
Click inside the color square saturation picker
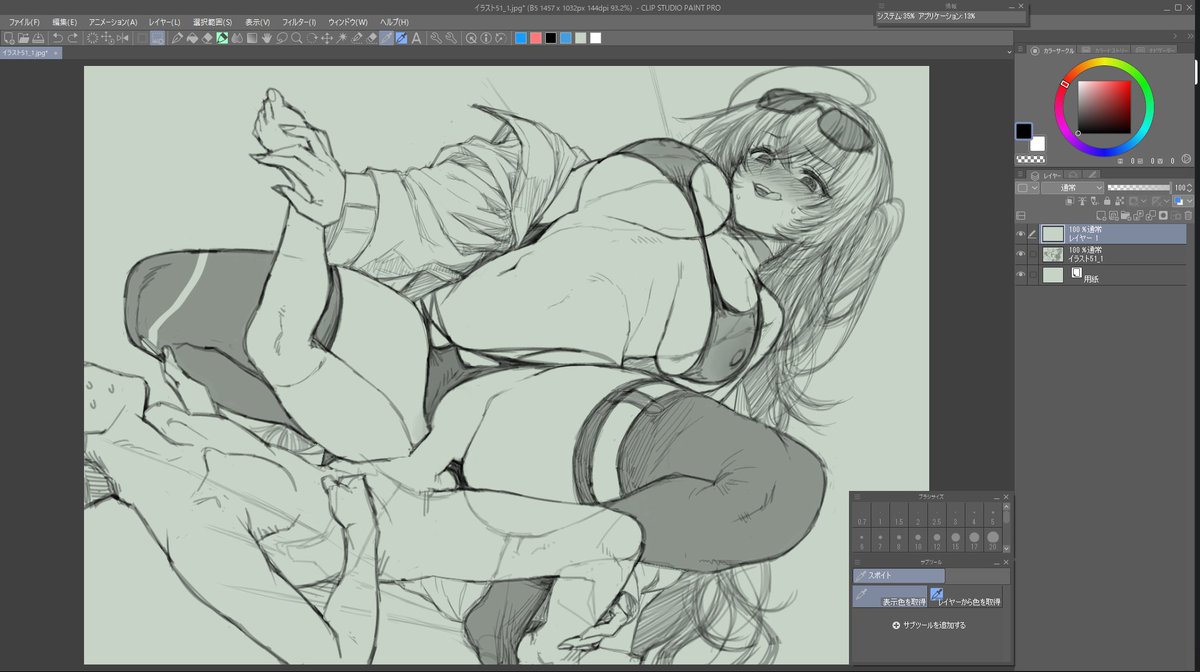coord(1104,106)
